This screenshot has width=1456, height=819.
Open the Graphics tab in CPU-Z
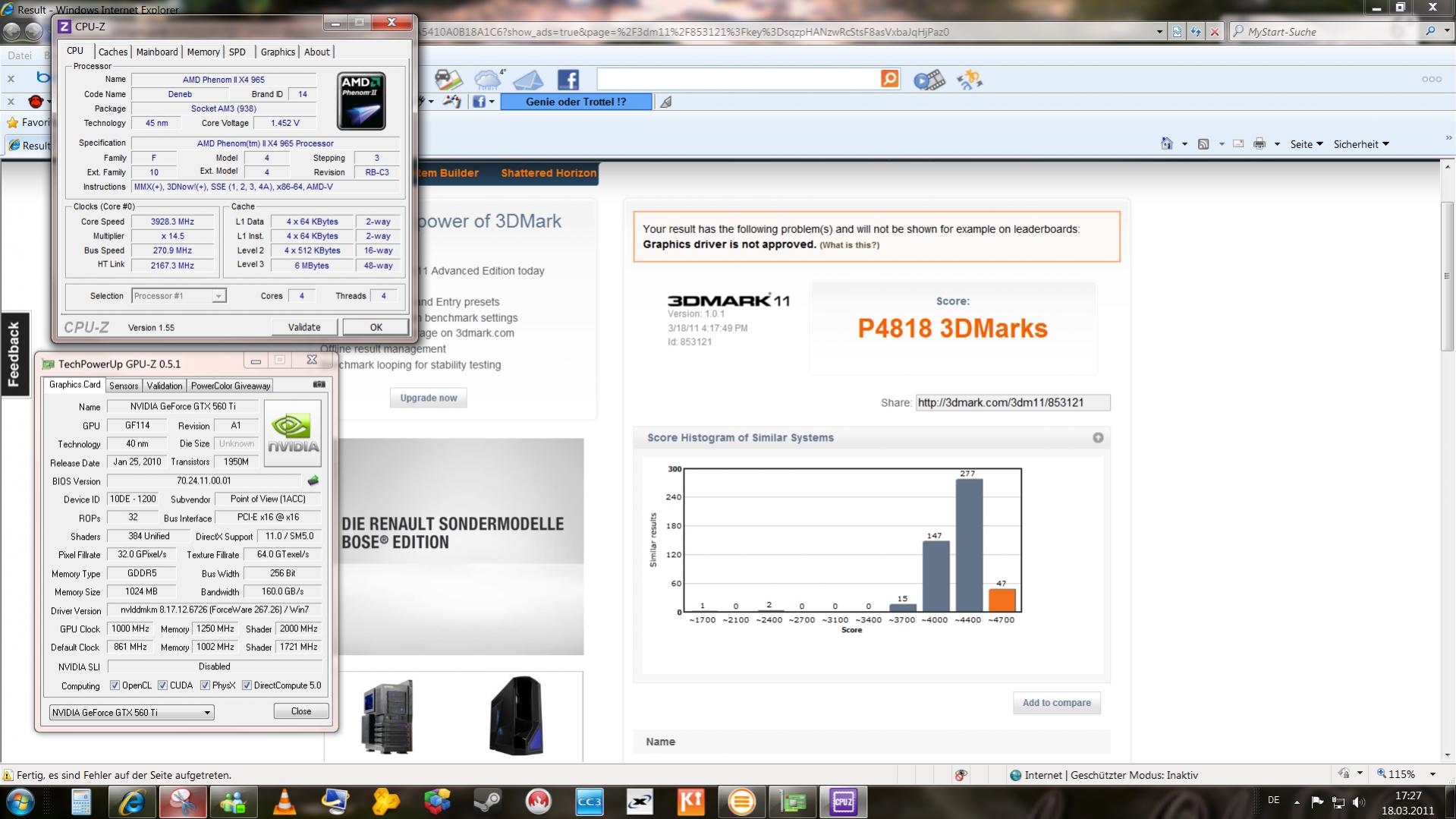click(x=278, y=52)
